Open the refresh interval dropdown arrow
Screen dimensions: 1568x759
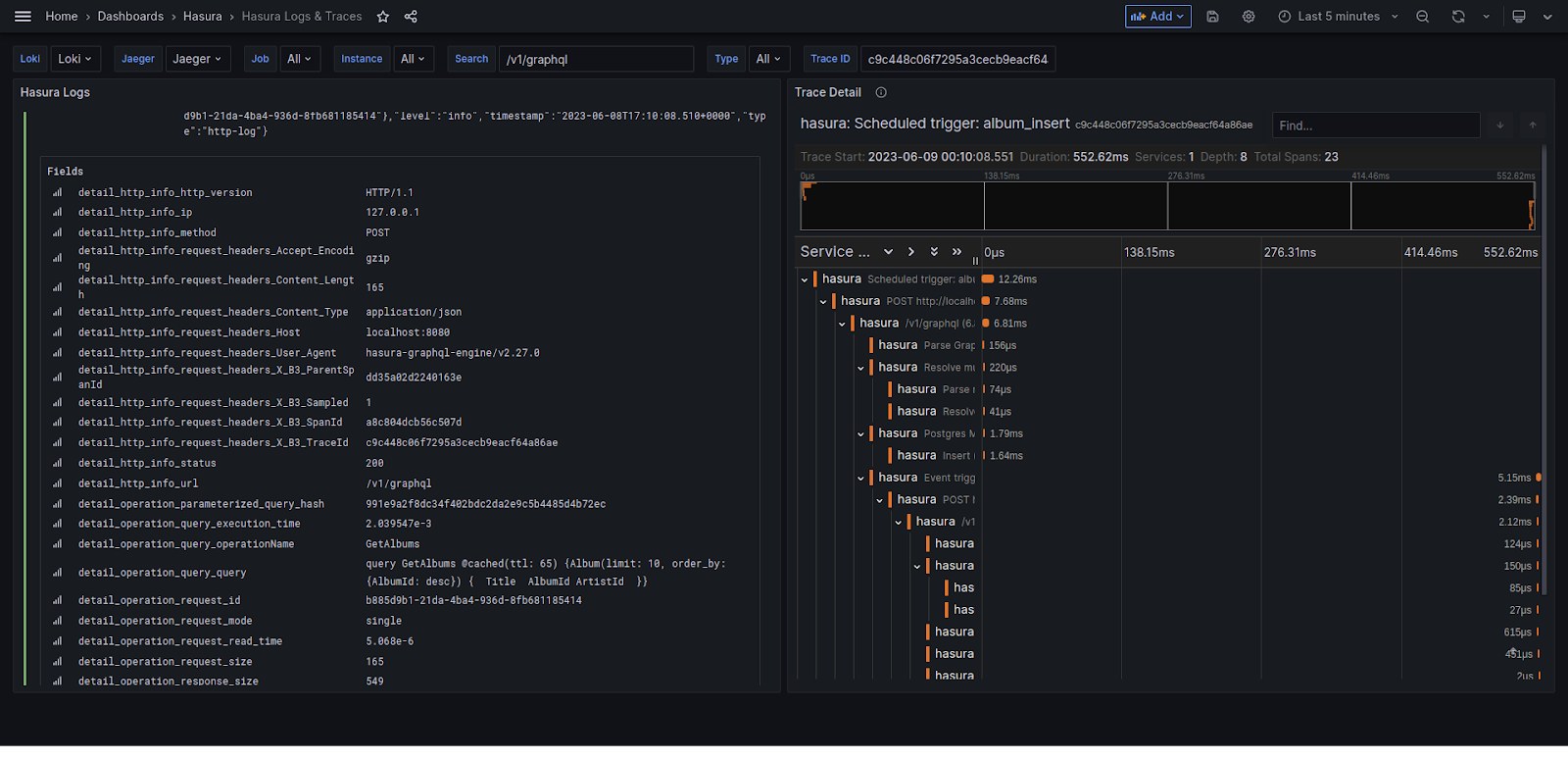[x=1487, y=17]
